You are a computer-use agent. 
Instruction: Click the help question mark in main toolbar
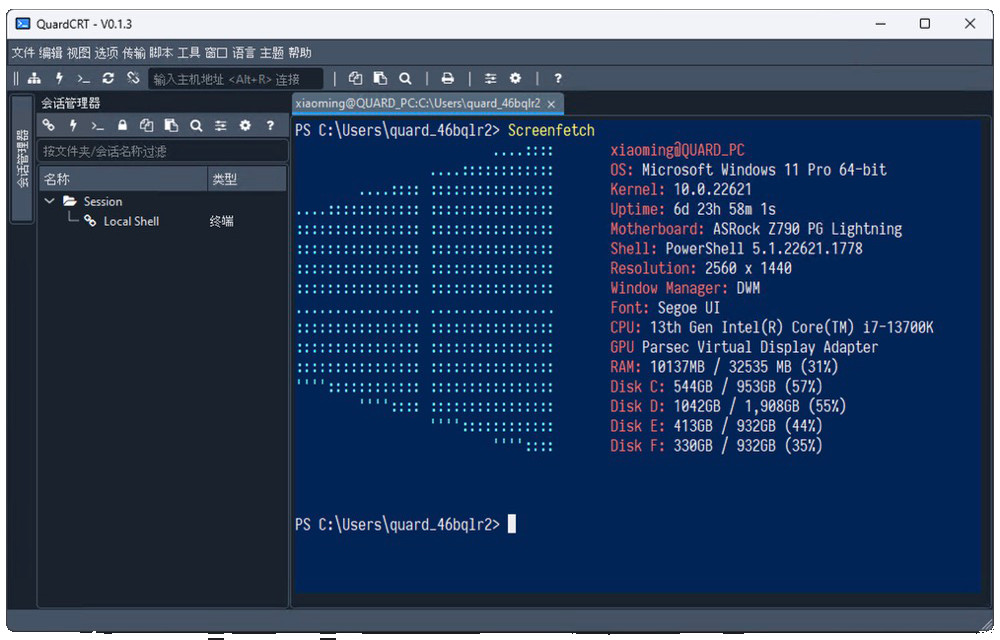(558, 78)
